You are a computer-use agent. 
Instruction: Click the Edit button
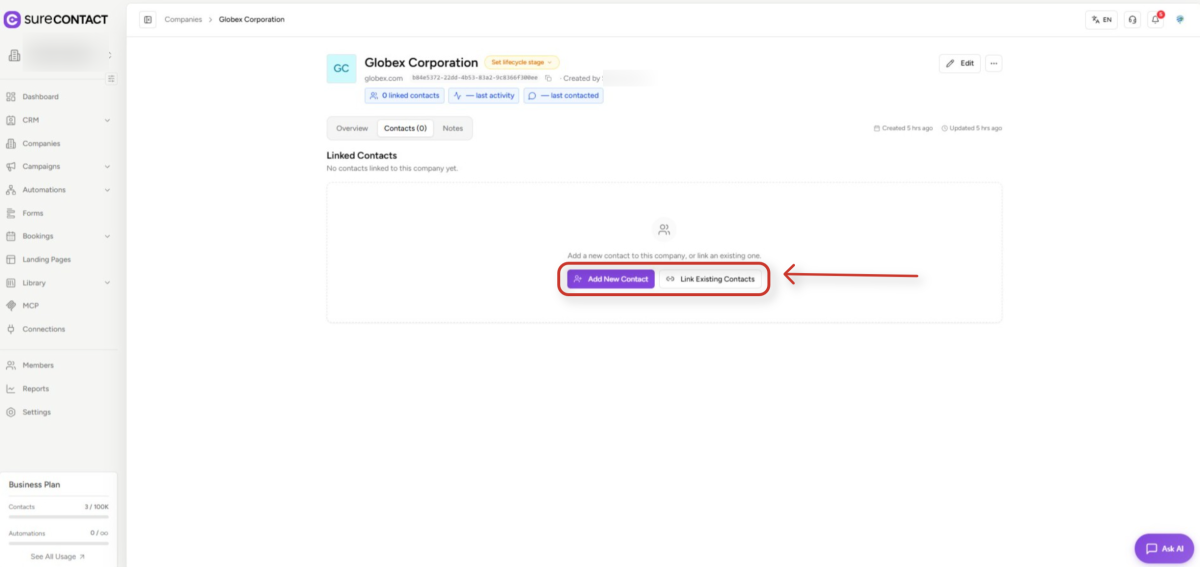[960, 63]
